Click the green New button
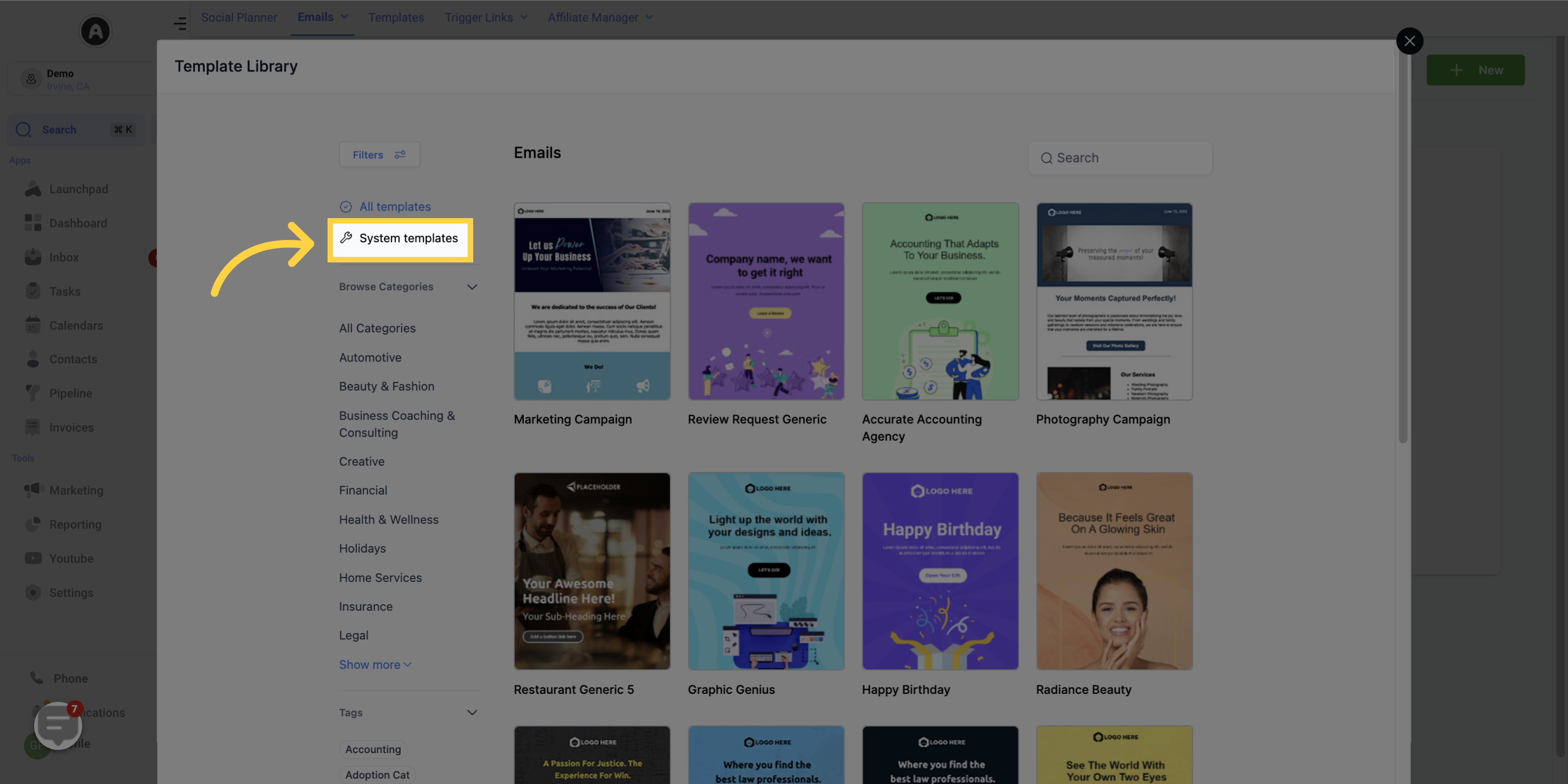 (x=1476, y=70)
